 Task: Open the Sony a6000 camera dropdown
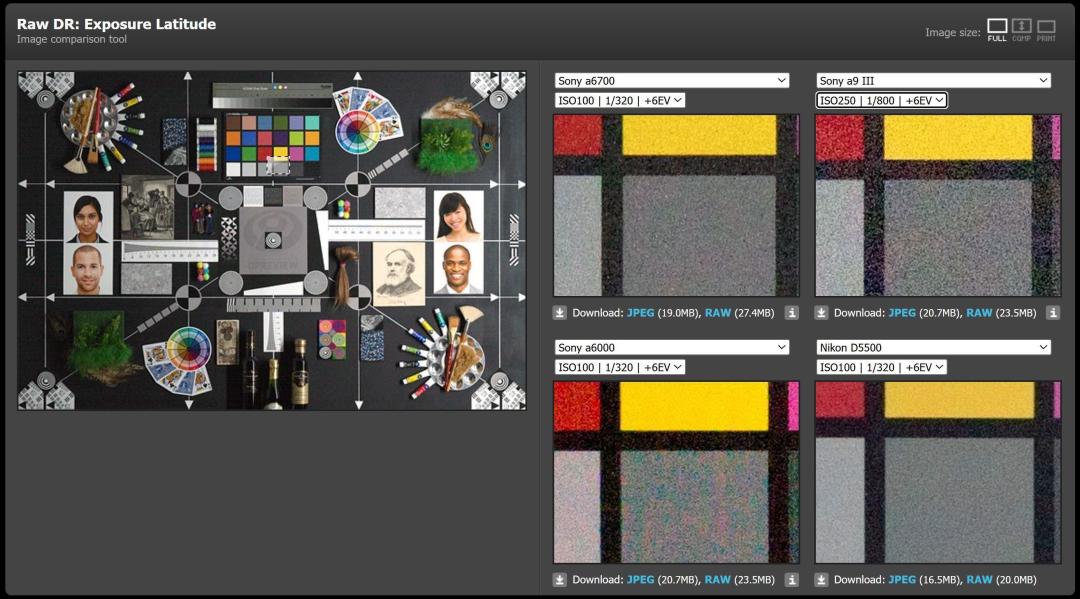pyautogui.click(x=672, y=348)
